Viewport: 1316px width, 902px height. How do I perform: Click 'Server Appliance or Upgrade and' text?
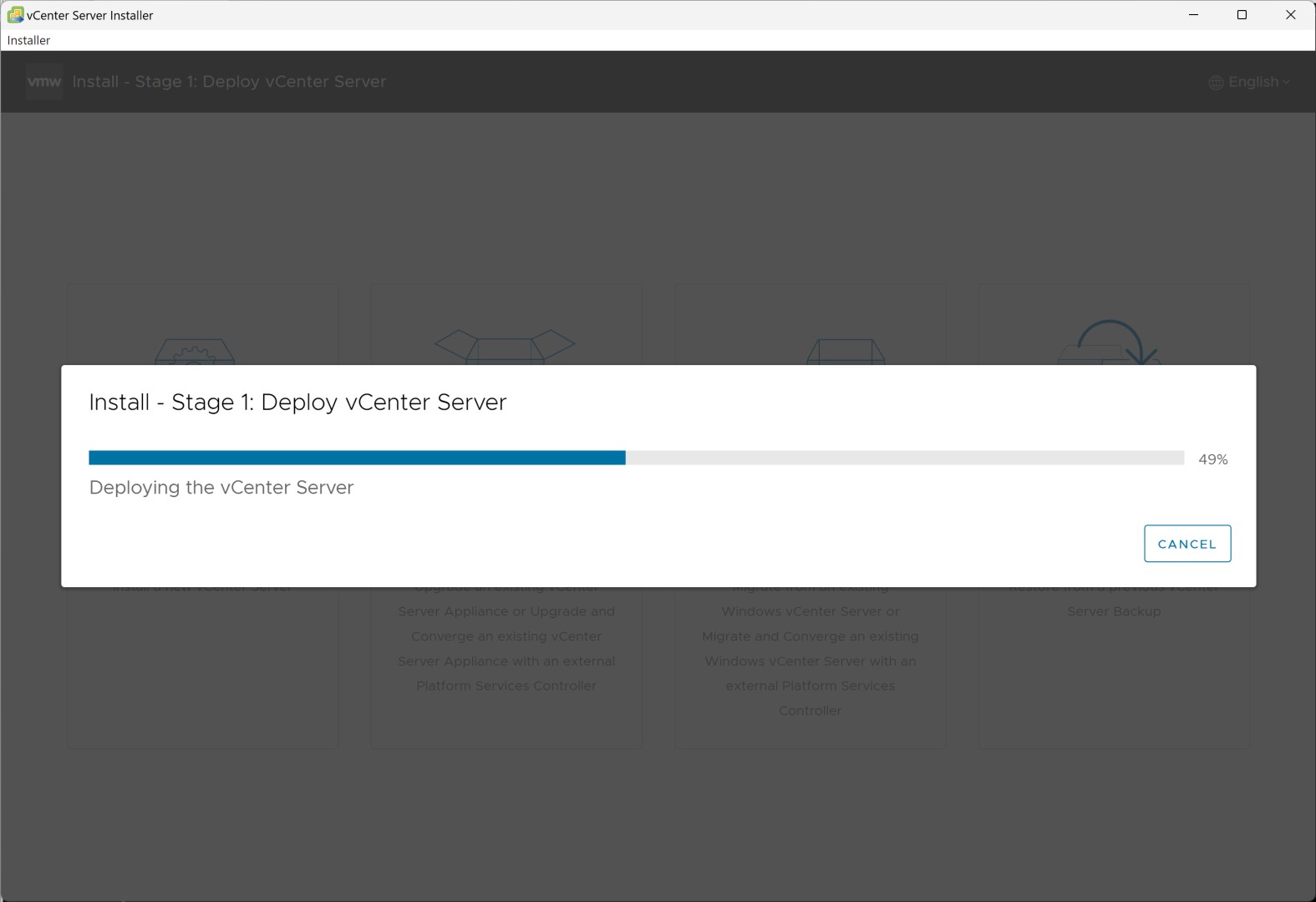(506, 611)
